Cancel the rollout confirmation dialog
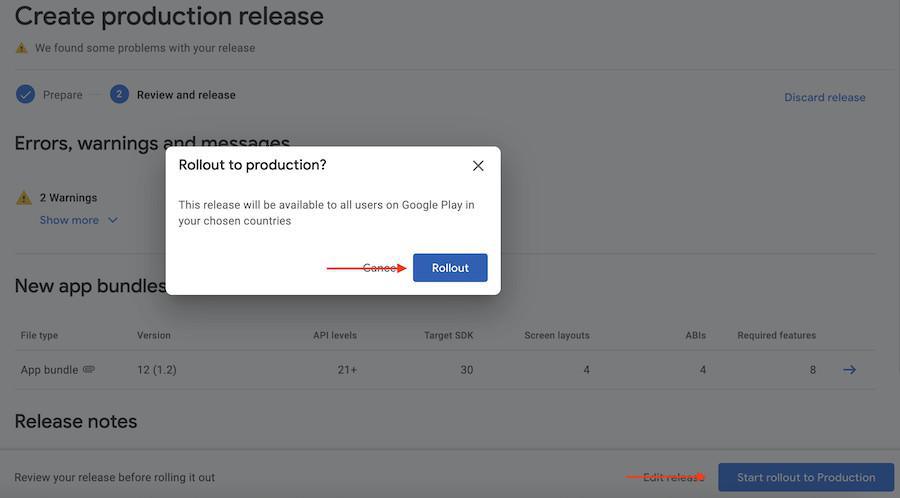This screenshot has height=498, width=900. coord(380,268)
